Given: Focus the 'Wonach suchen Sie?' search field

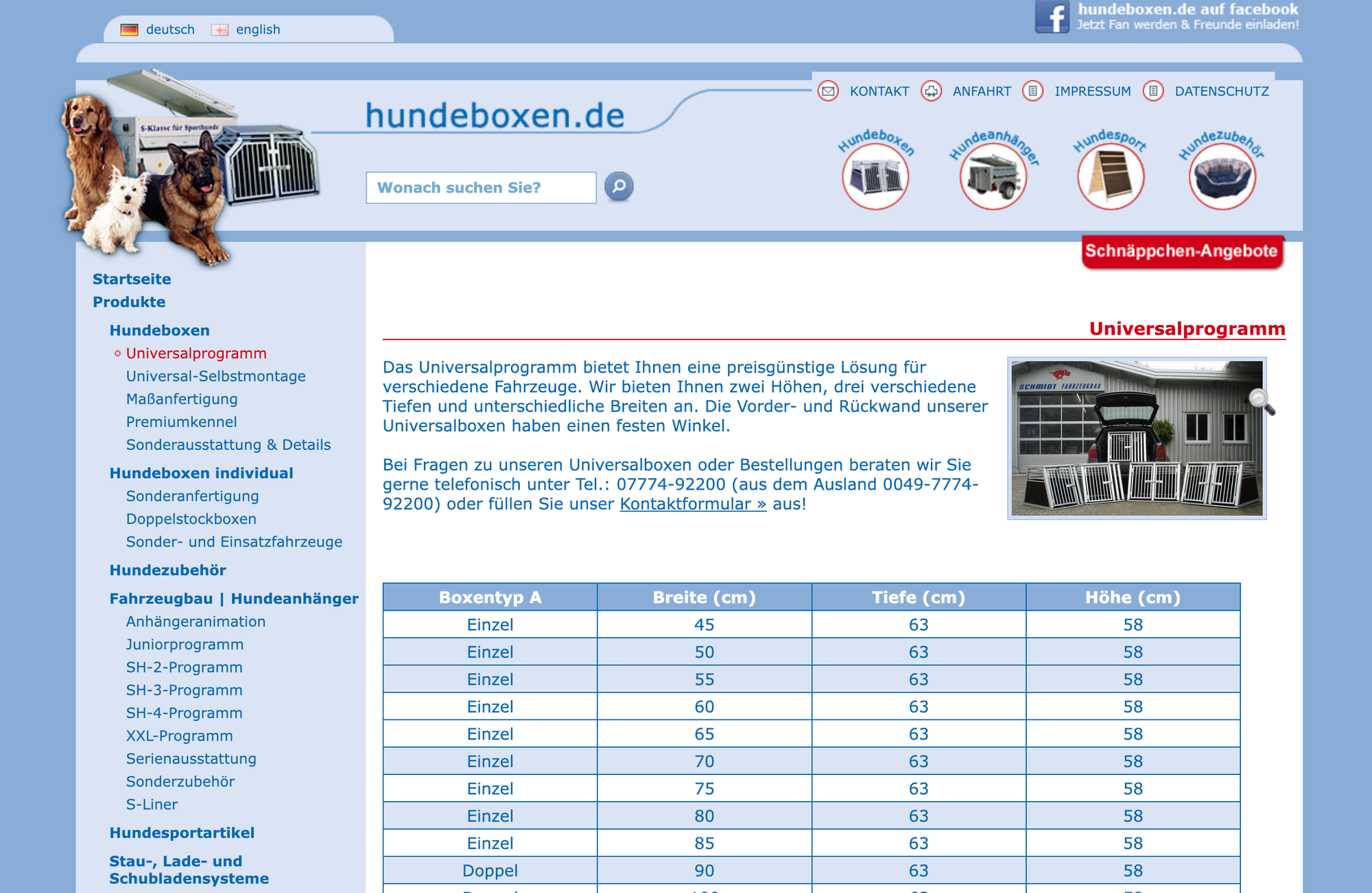Looking at the screenshot, I should tap(481, 187).
